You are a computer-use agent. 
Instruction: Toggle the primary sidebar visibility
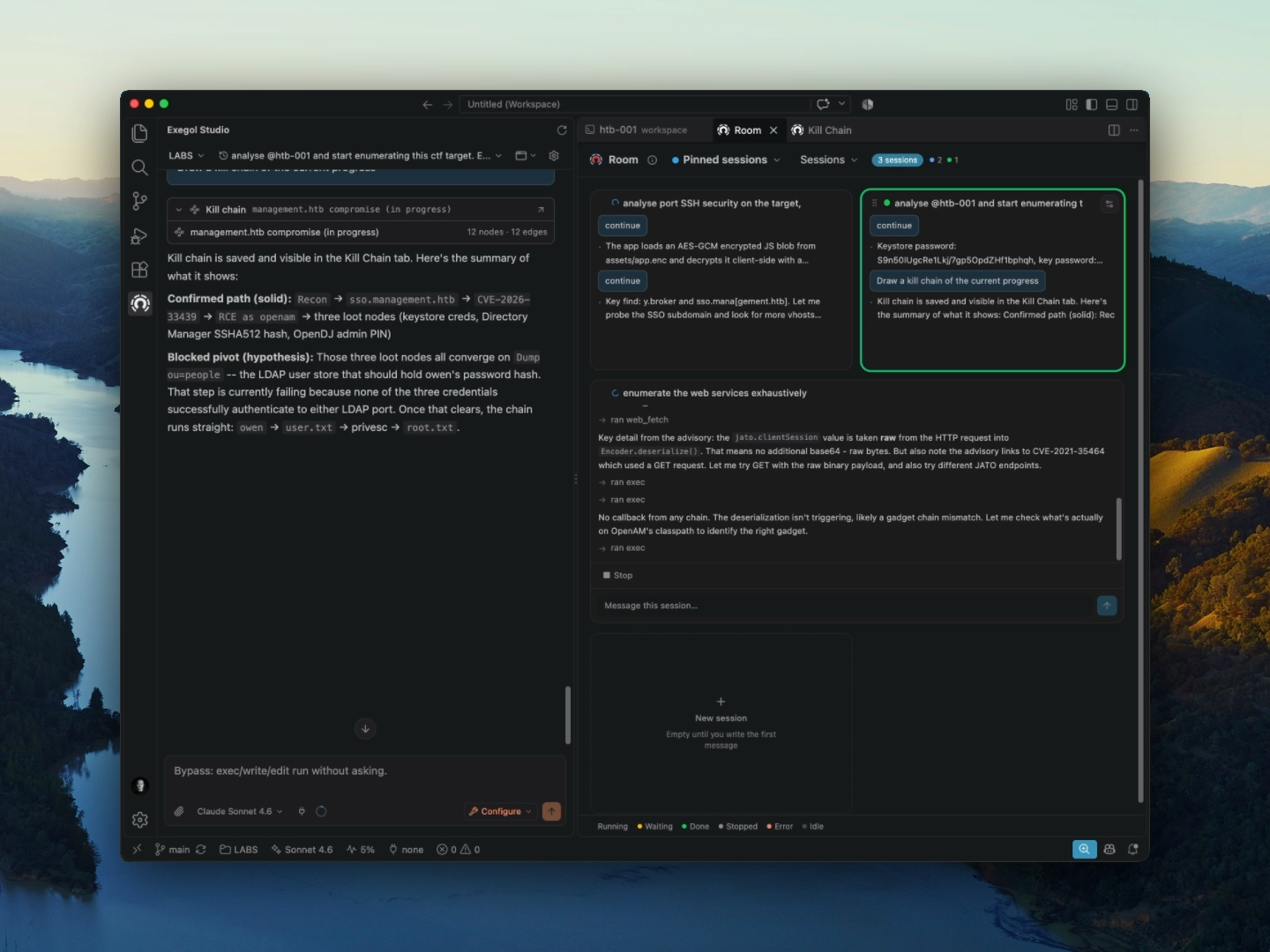click(1092, 104)
